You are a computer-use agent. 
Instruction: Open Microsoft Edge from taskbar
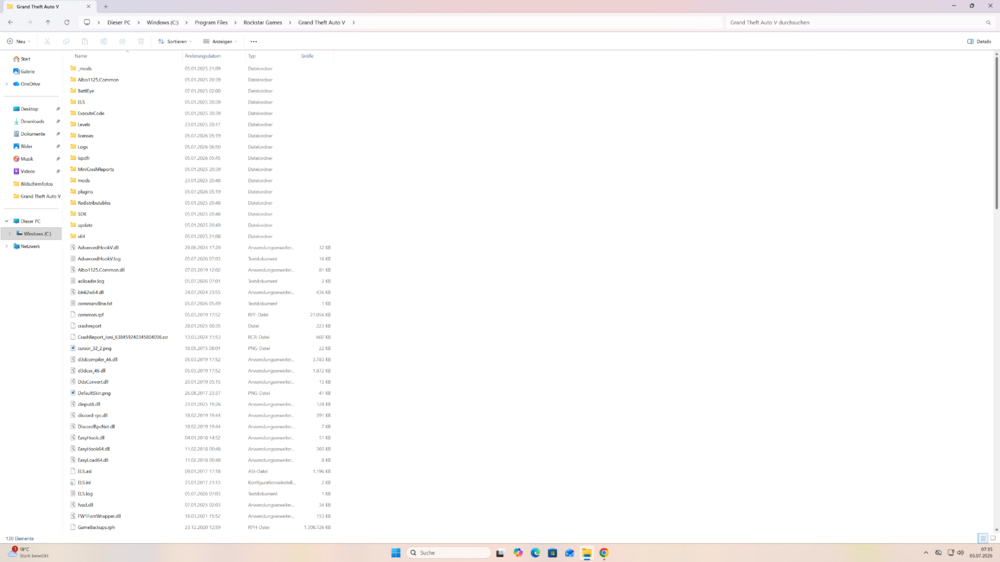[535, 553]
